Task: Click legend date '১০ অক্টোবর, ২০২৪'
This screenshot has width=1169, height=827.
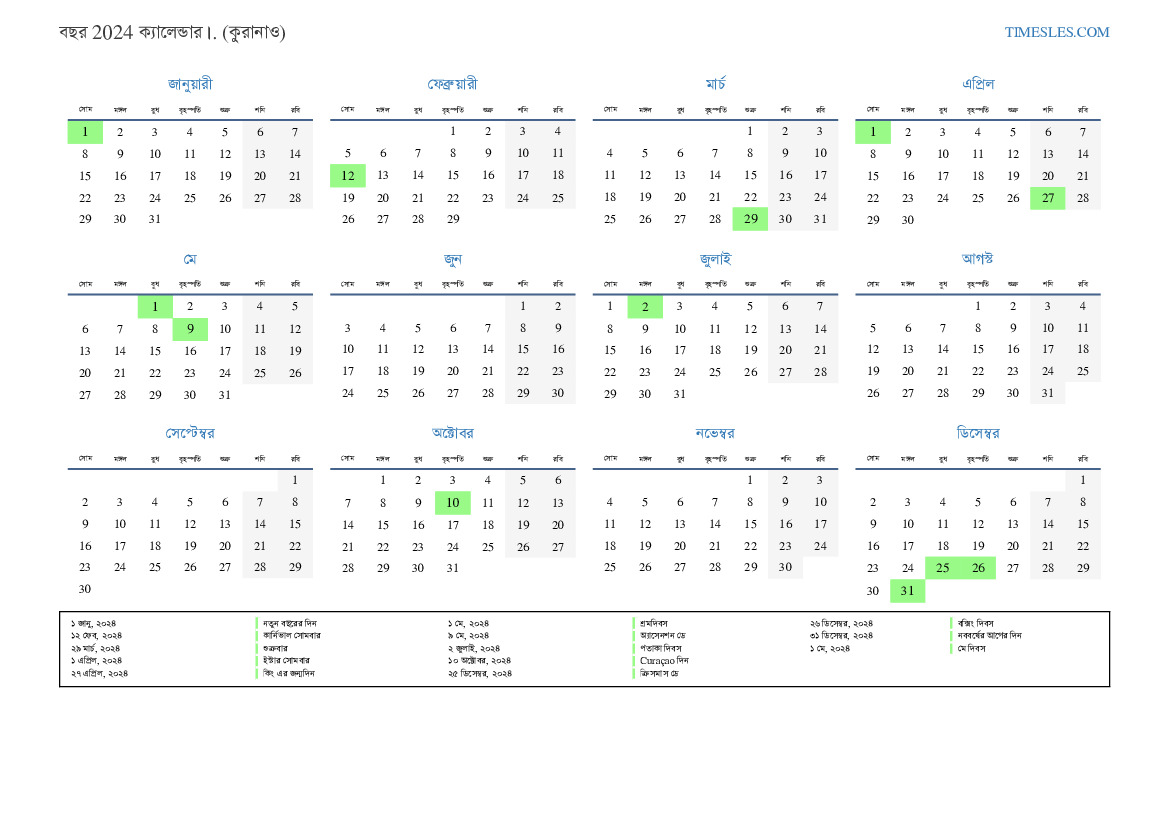Action: click(x=480, y=661)
